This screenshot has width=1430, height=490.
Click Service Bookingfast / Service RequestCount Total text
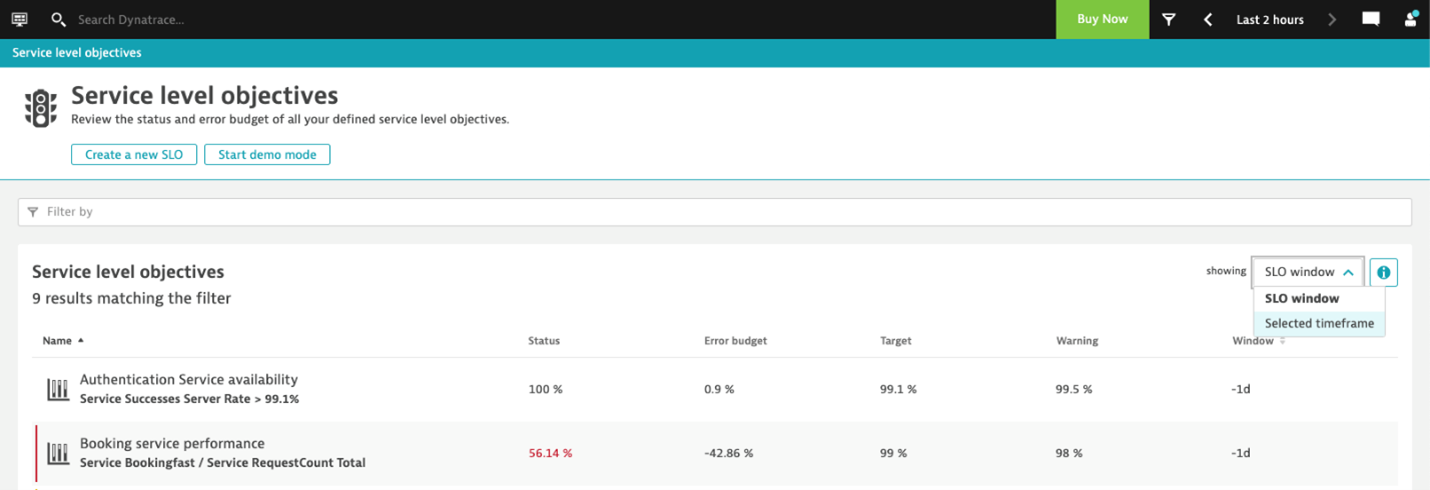222,463
